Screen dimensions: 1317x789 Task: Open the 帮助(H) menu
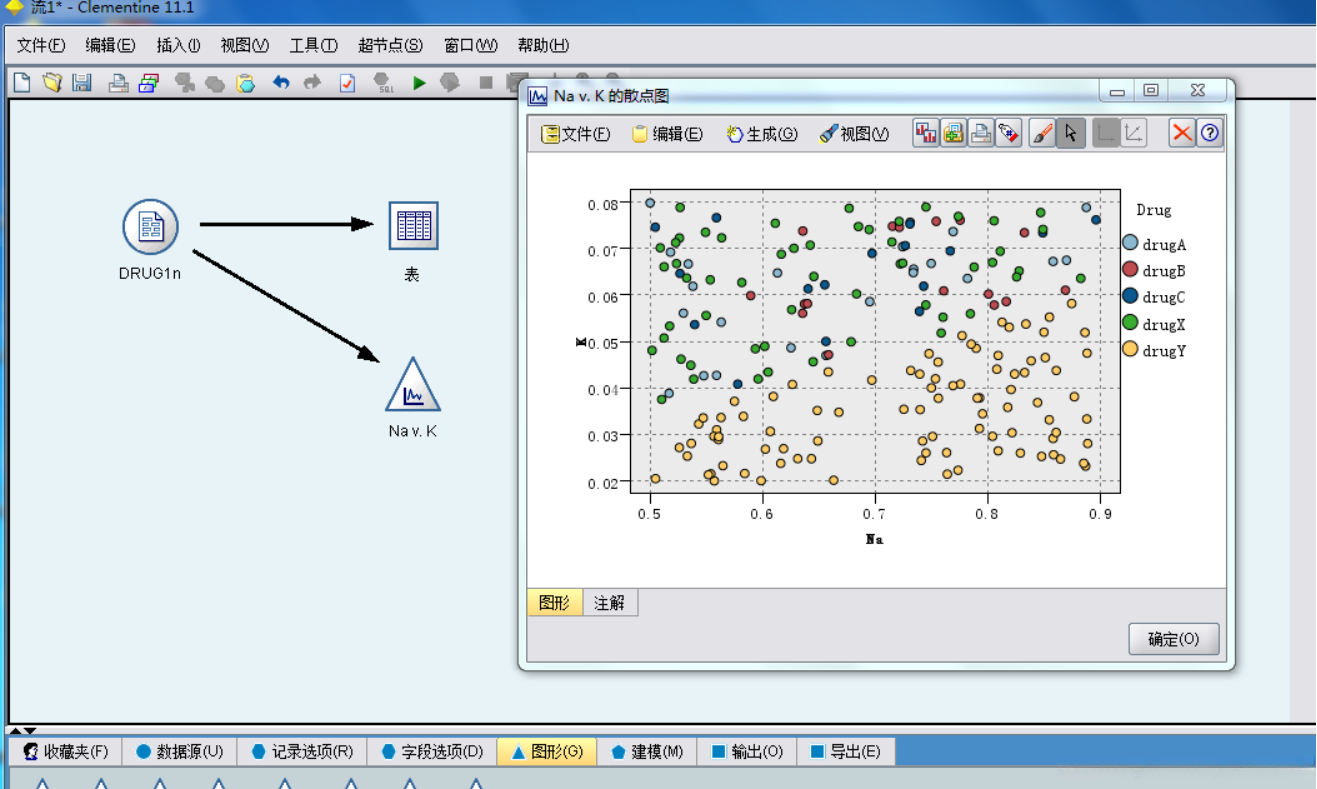[543, 45]
